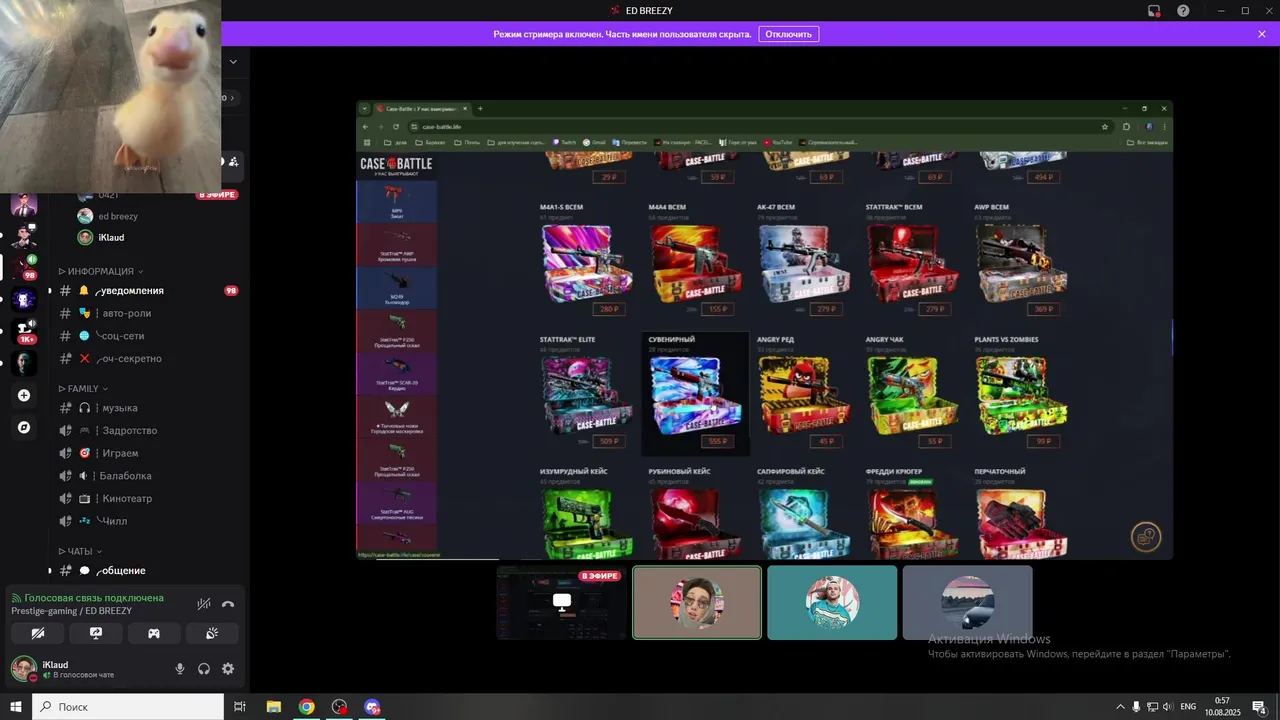
Task: Open the уведомления channel
Action: tap(149, 291)
